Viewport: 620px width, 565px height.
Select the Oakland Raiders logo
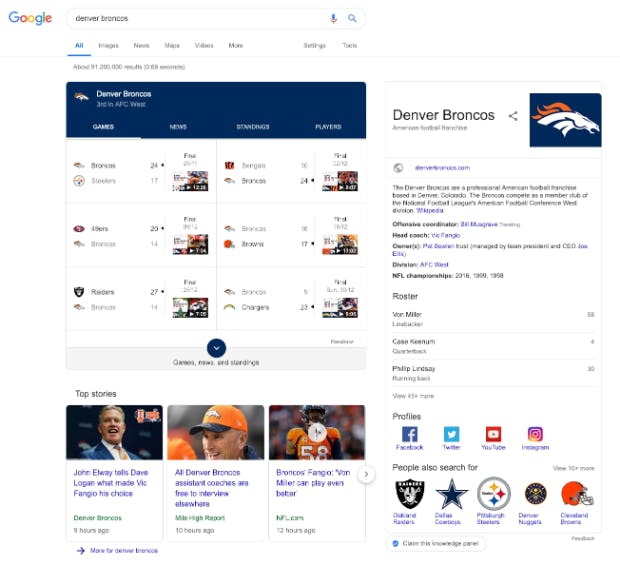pos(410,493)
